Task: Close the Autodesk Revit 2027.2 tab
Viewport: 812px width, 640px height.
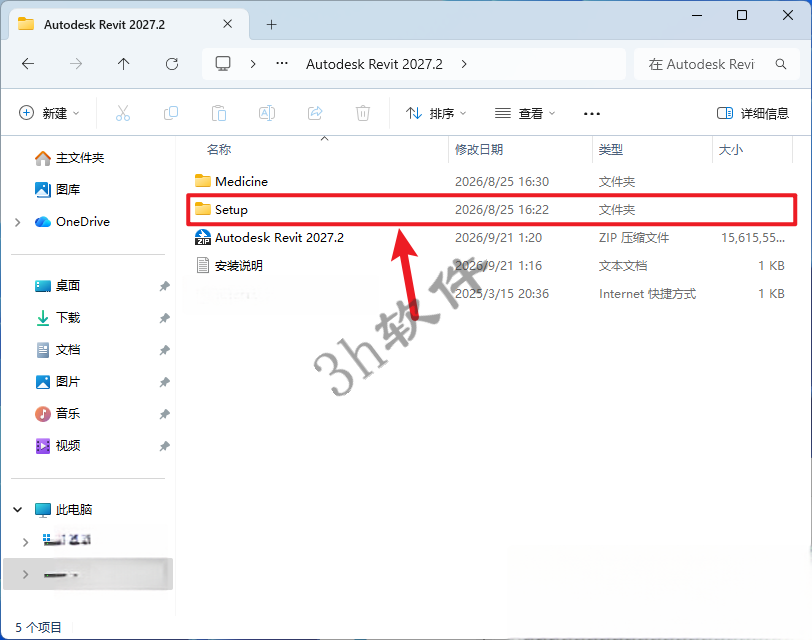Action: click(227, 24)
